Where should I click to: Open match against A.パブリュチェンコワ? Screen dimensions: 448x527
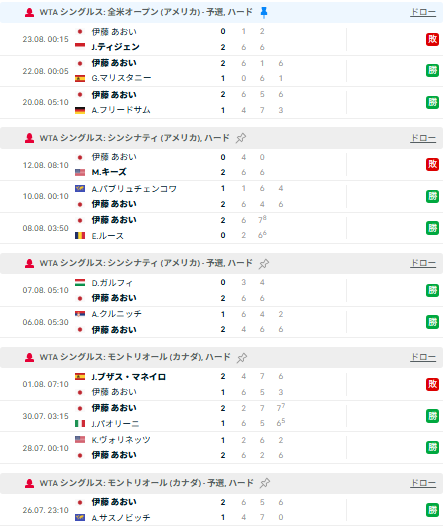(x=221, y=196)
